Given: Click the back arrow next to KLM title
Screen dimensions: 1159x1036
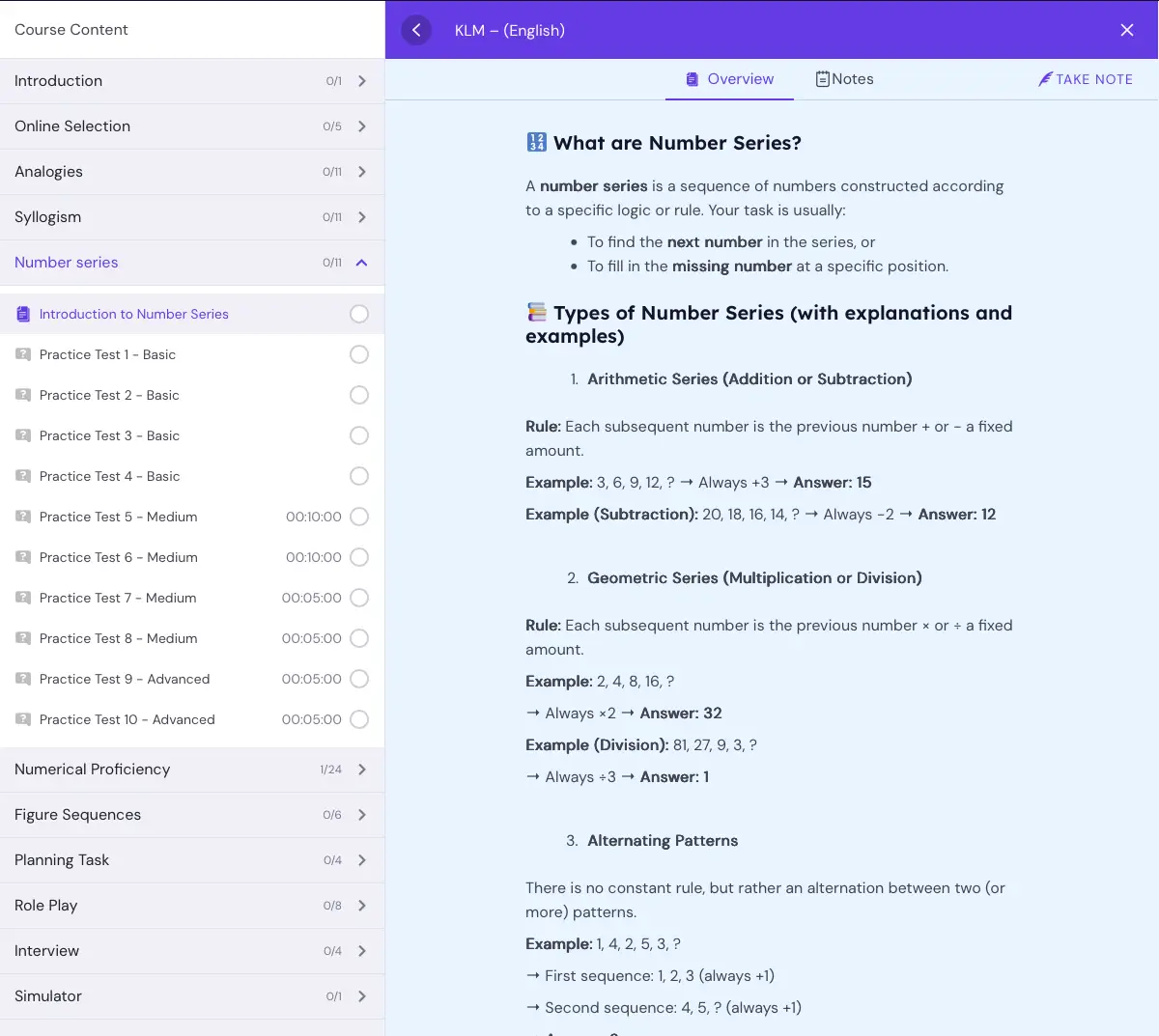Looking at the screenshot, I should [416, 30].
